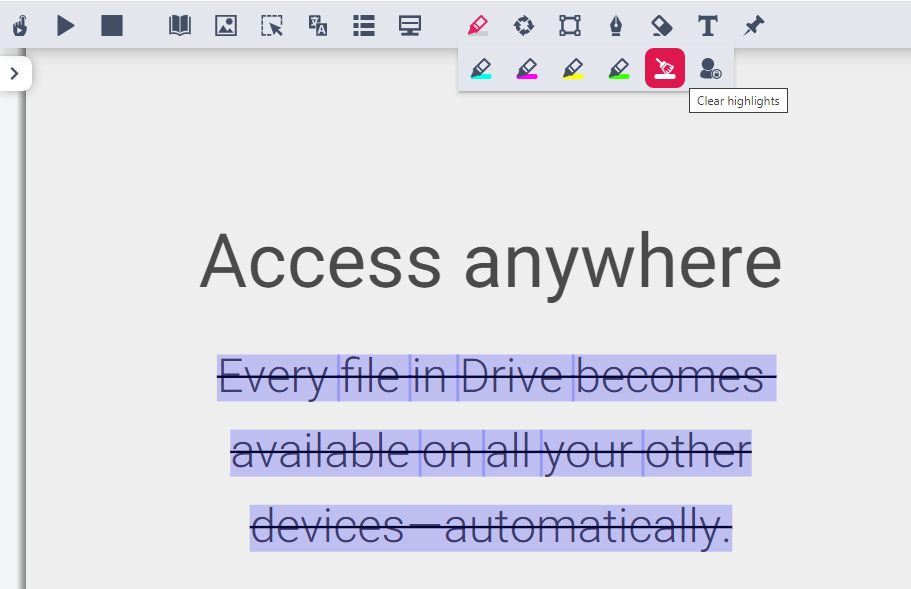Click the user with lock icon
This screenshot has height=589, width=911.
[x=710, y=69]
